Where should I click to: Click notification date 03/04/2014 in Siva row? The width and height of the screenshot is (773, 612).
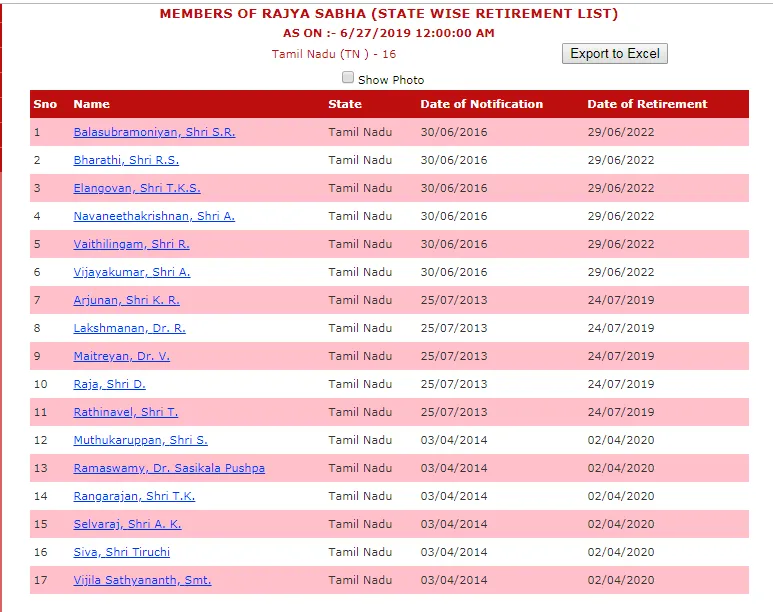(454, 552)
